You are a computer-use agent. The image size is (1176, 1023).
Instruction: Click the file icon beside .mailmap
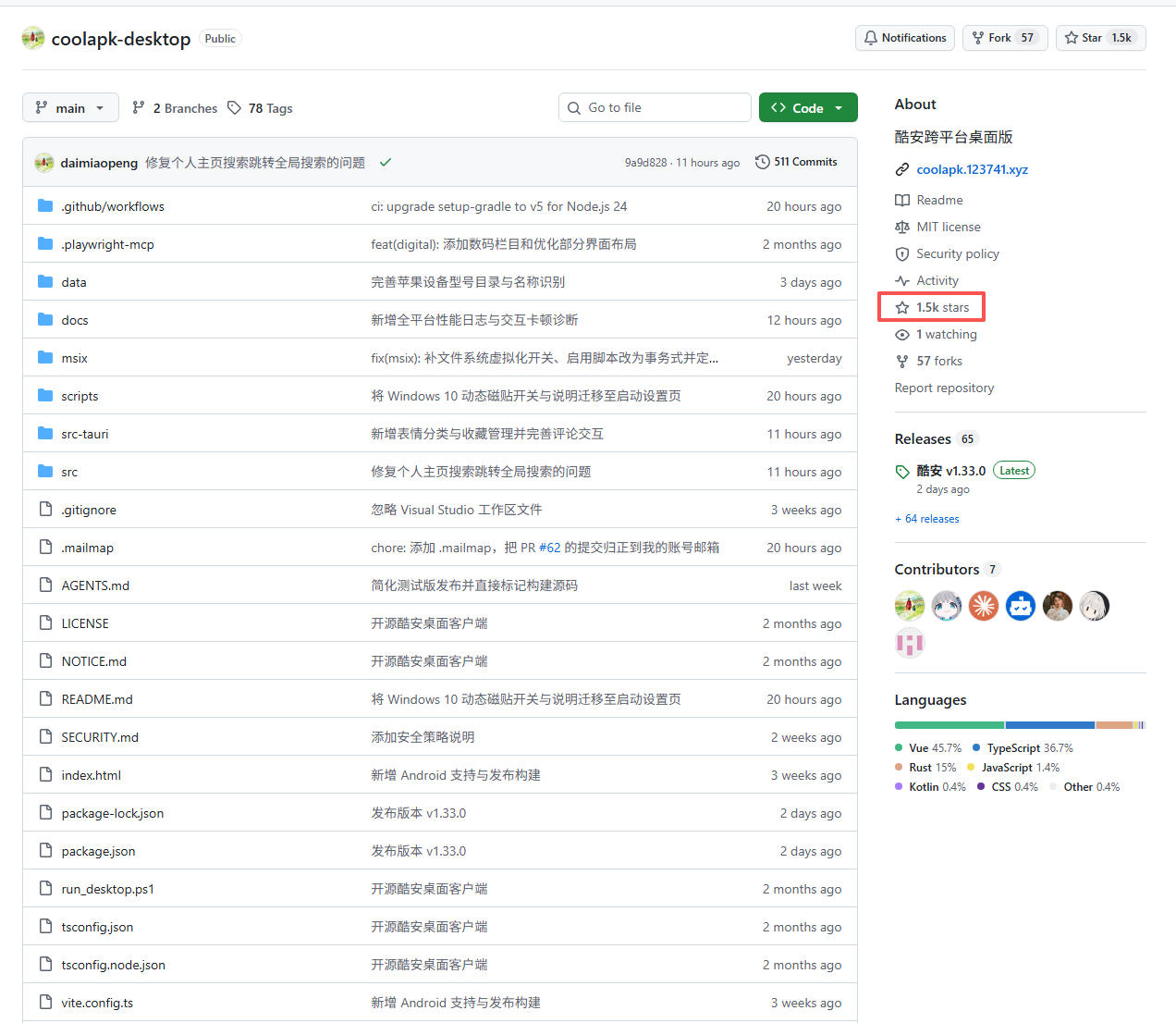point(45,547)
